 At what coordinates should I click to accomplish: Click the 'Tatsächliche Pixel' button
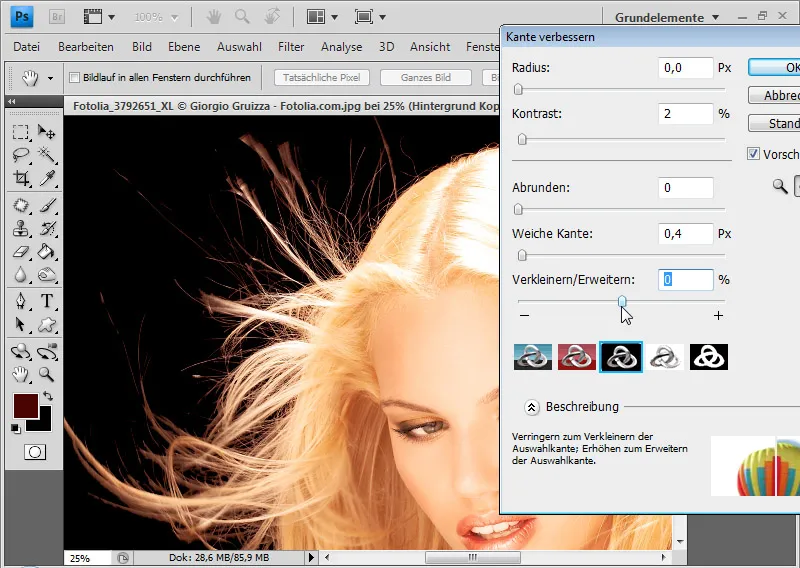pyautogui.click(x=322, y=78)
